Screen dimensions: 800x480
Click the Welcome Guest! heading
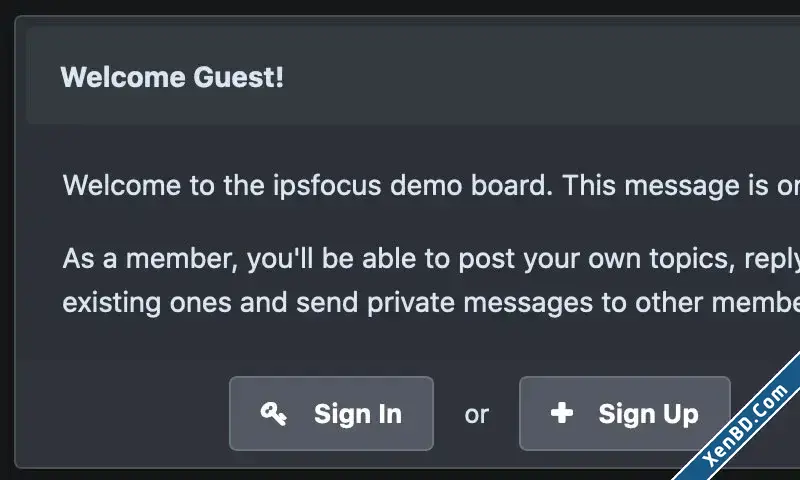[172, 78]
